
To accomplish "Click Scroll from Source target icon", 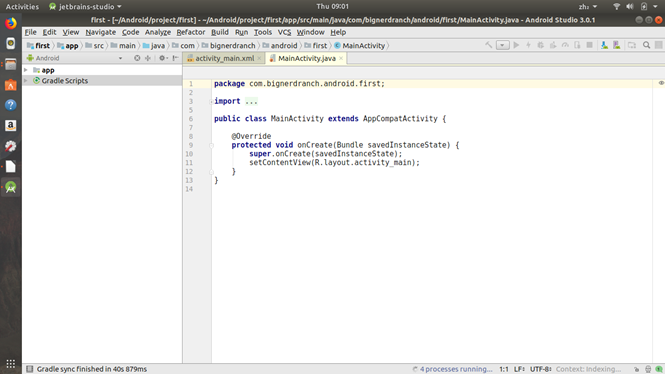I will (x=137, y=58).
